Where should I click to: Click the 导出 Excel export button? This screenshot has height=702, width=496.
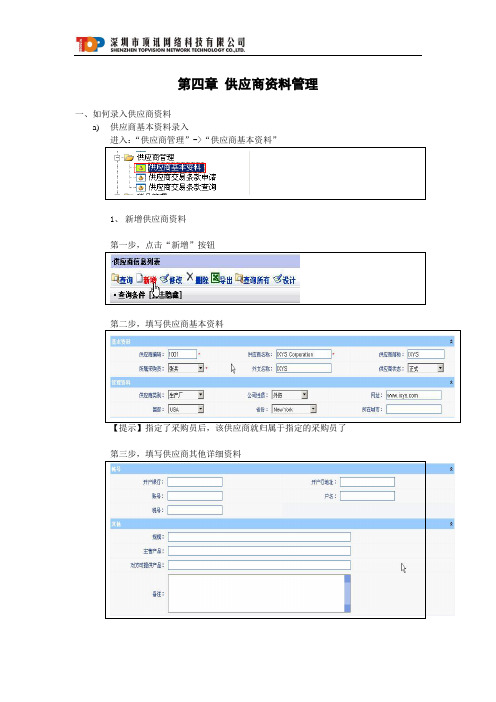(222, 279)
